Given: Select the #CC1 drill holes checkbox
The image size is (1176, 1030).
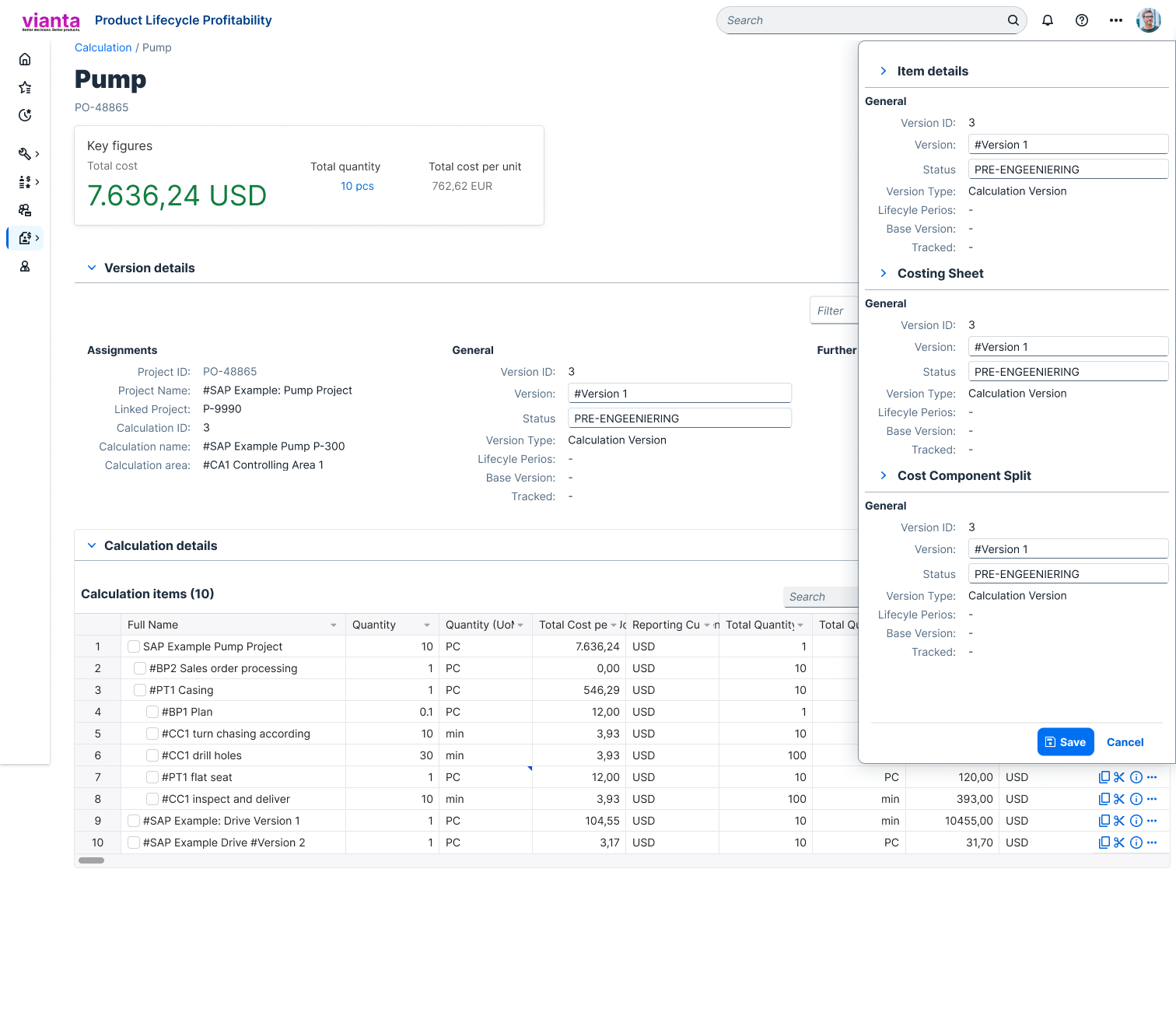Looking at the screenshot, I should click(x=152, y=755).
